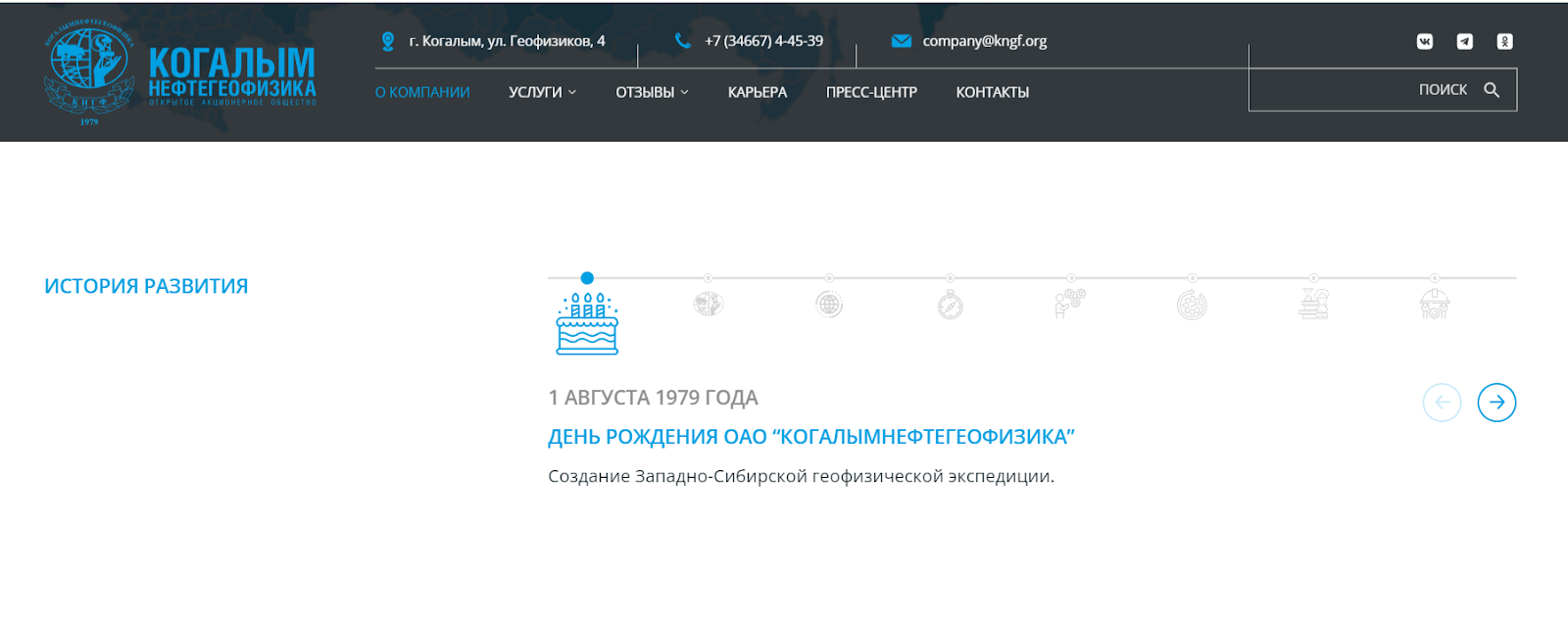
Task: Select the compass timeline icon
Action: [950, 305]
